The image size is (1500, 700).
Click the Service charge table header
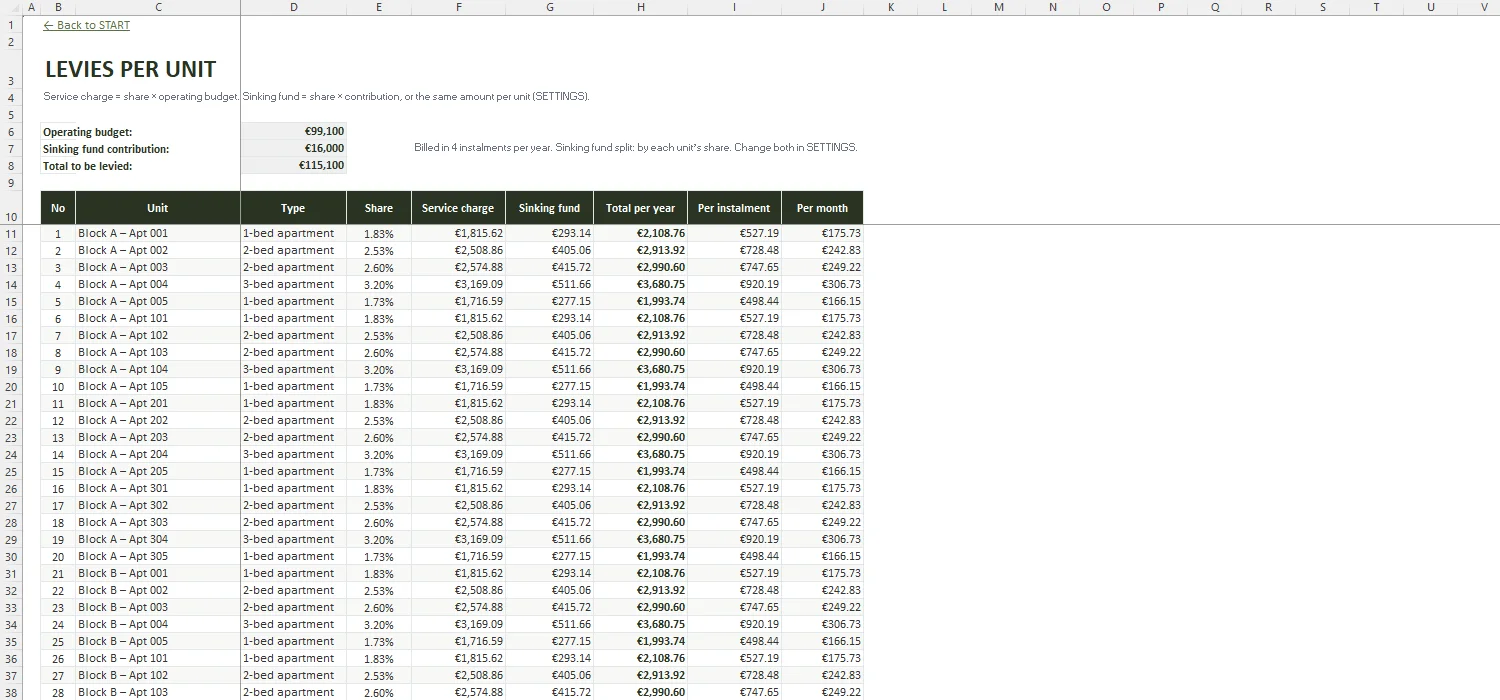(x=458, y=208)
